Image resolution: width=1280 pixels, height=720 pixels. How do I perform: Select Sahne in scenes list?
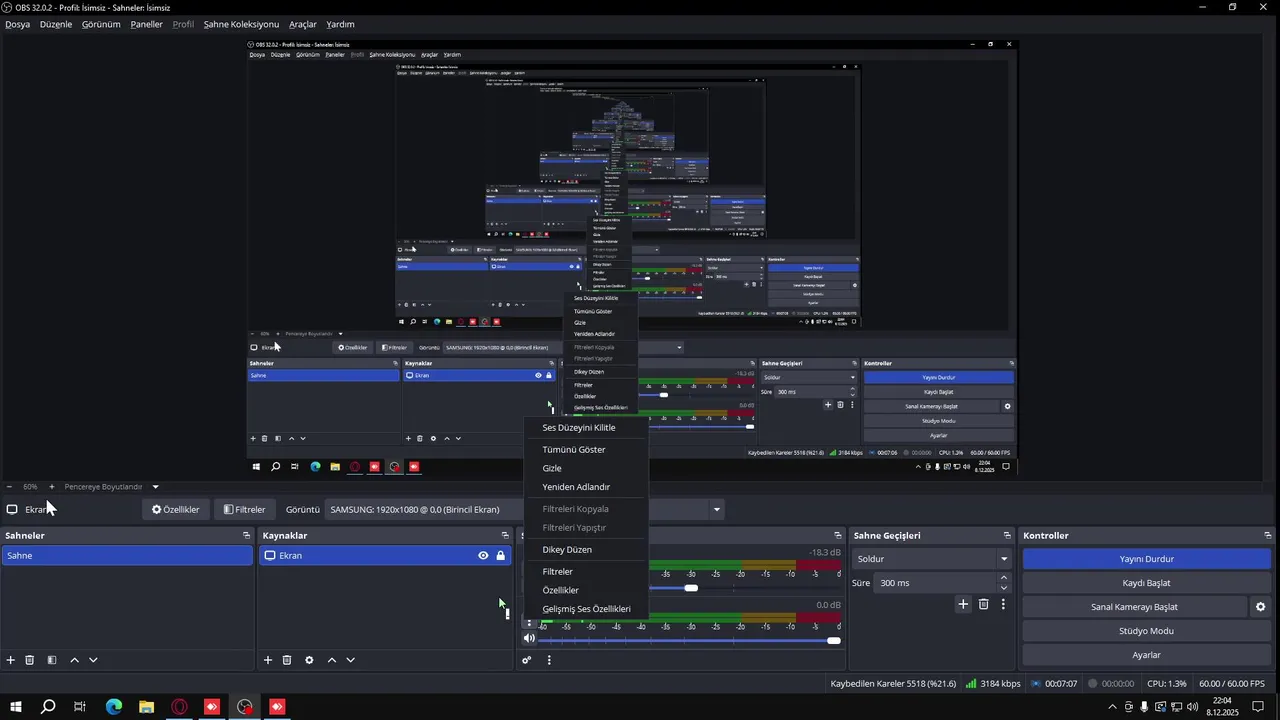127,556
